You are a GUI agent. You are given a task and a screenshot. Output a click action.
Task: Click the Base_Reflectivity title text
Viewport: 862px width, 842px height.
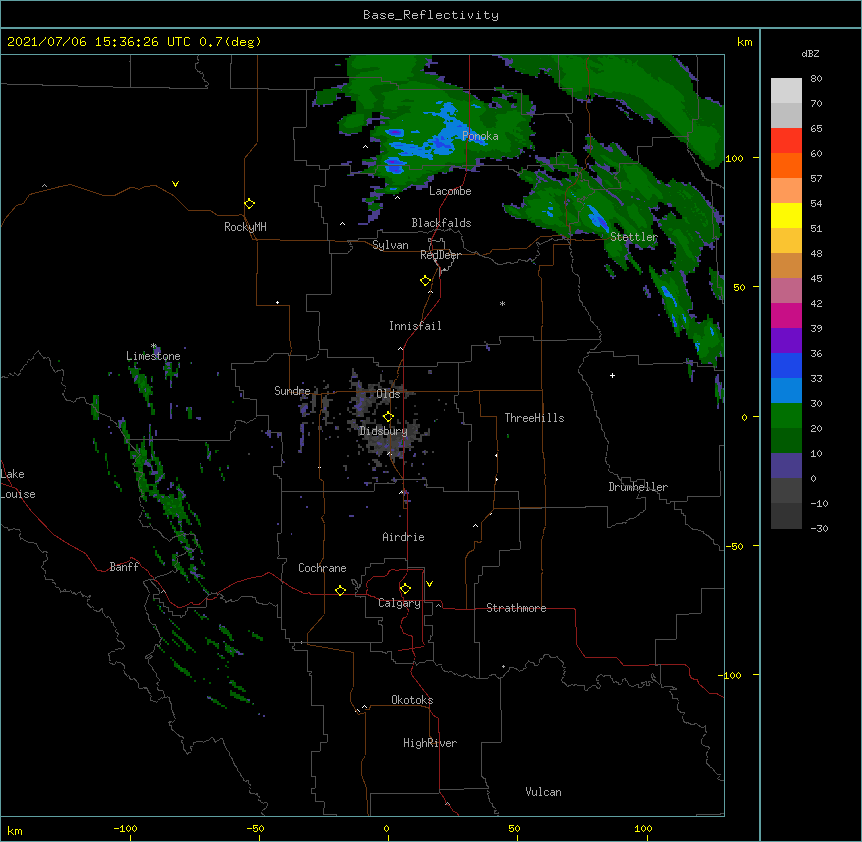pyautogui.click(x=431, y=15)
